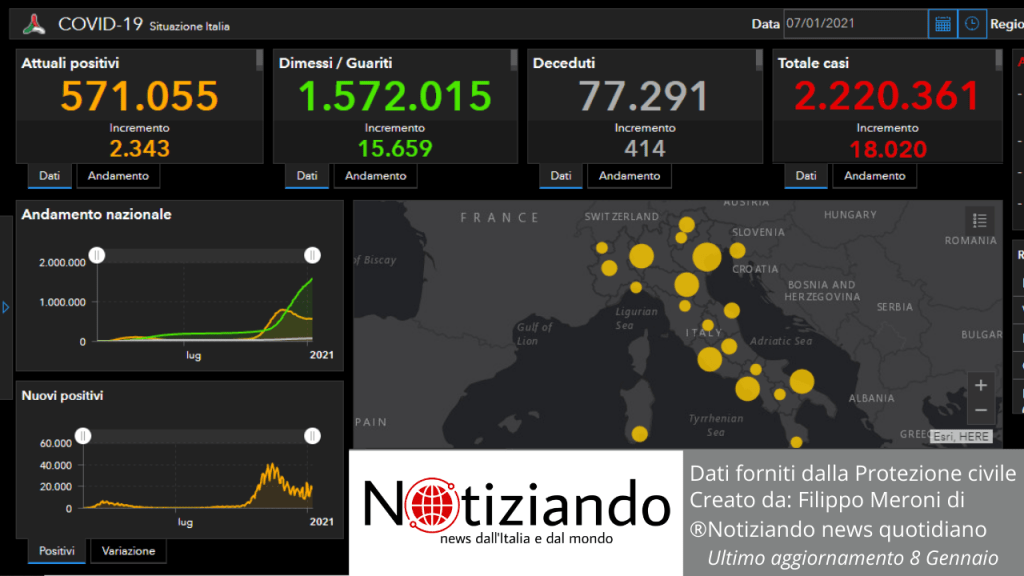Select the yellow bubble over Sicily
Screen dimensions: 1024x576
point(639,434)
